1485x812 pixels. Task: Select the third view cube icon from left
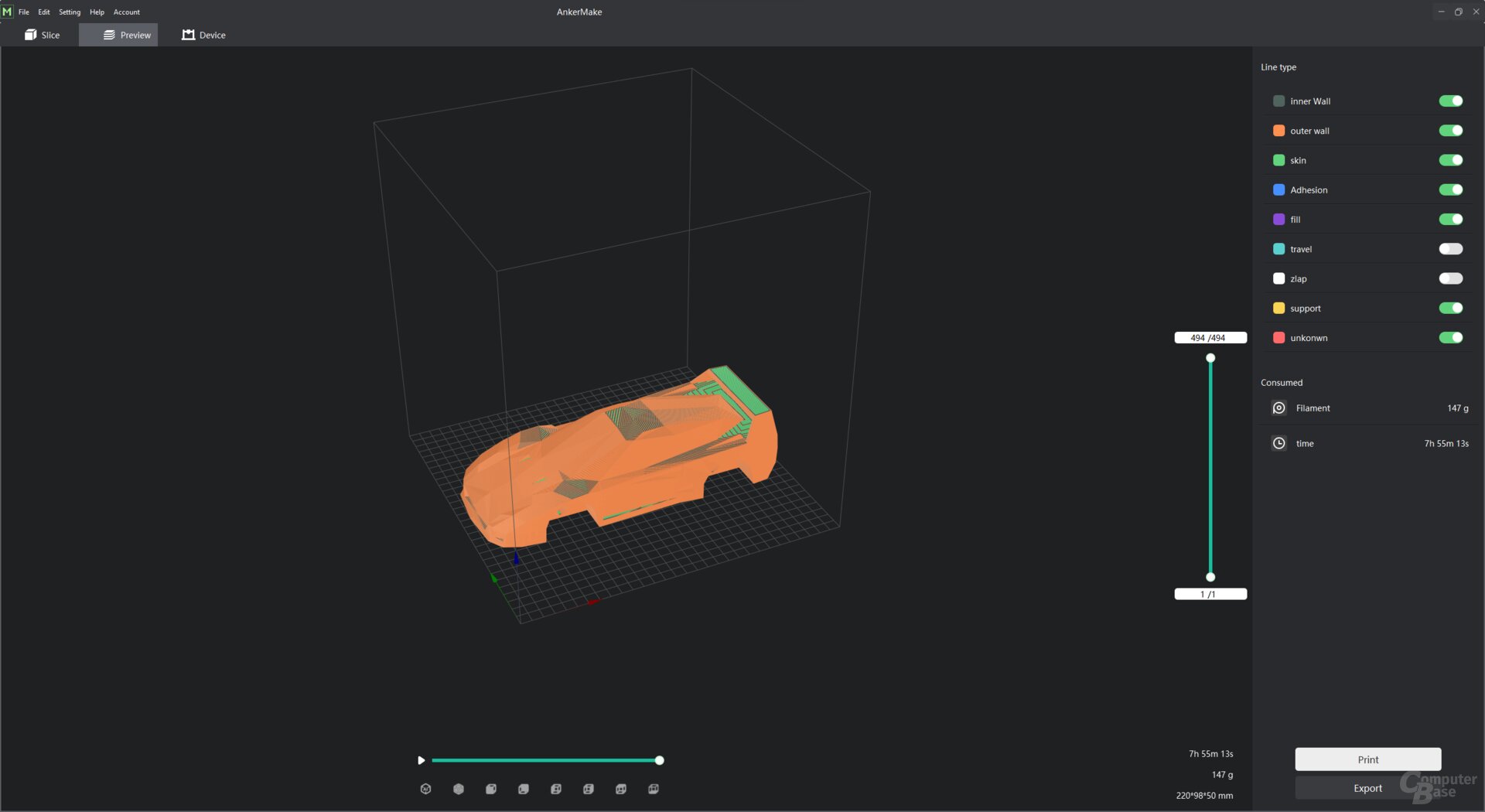(x=491, y=789)
